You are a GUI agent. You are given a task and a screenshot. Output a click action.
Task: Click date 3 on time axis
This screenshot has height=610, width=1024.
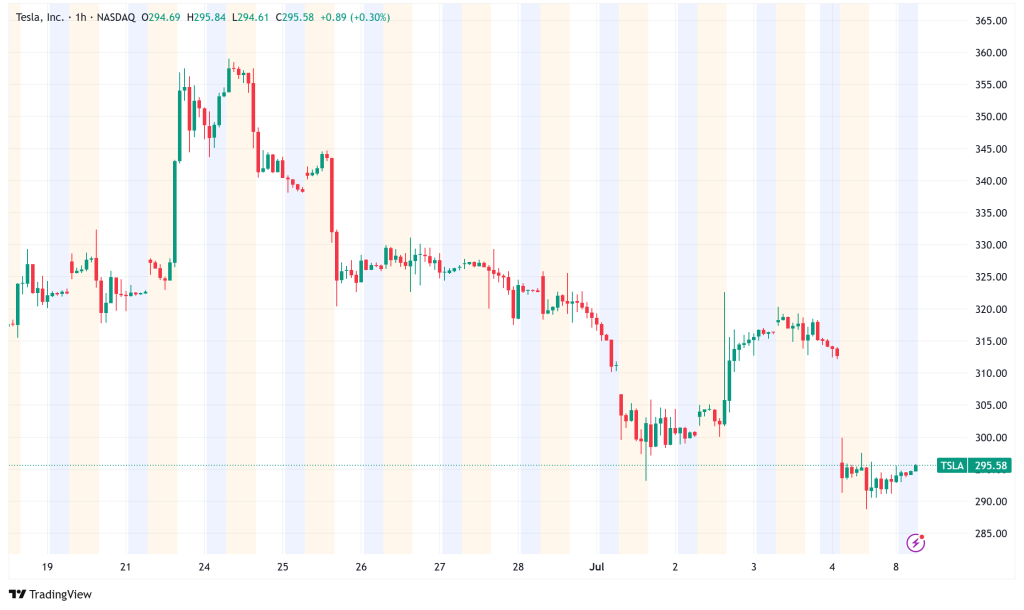754,567
